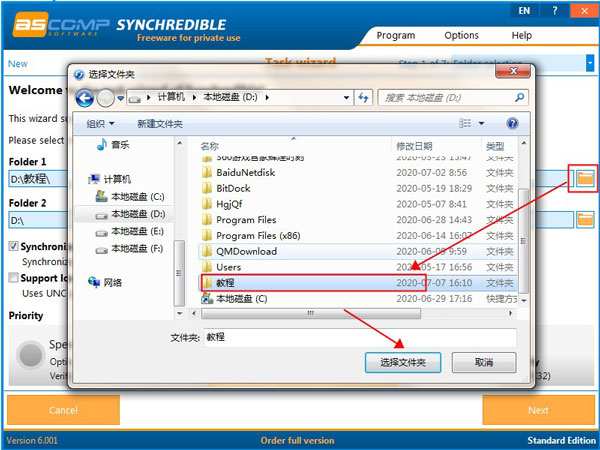Click the 取消 button
Viewport: 600px width, 450px height.
[x=484, y=362]
